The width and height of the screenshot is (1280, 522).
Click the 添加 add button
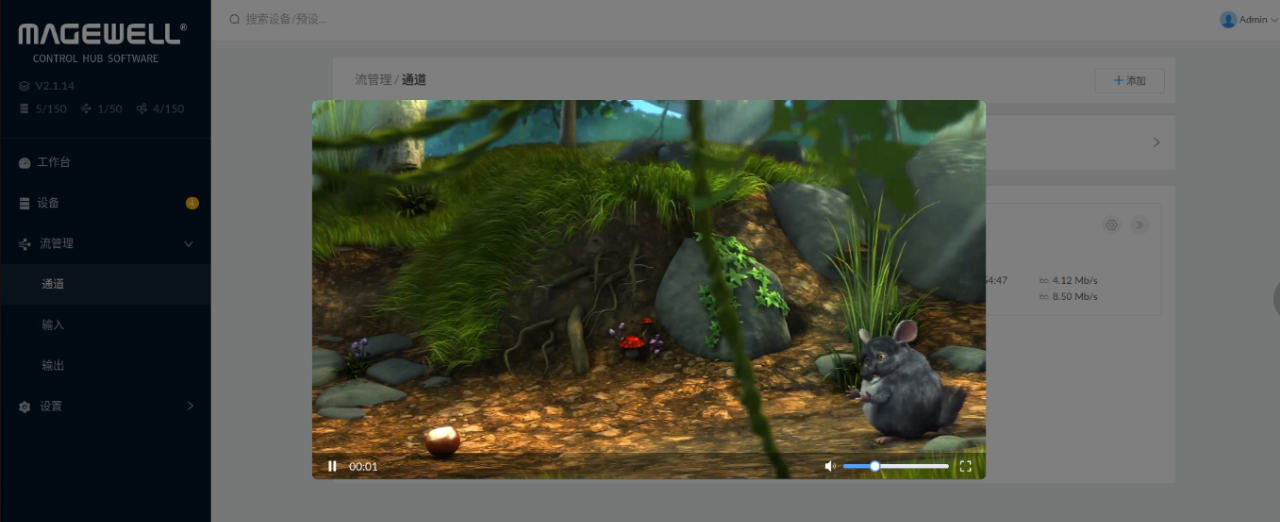pyautogui.click(x=1130, y=80)
